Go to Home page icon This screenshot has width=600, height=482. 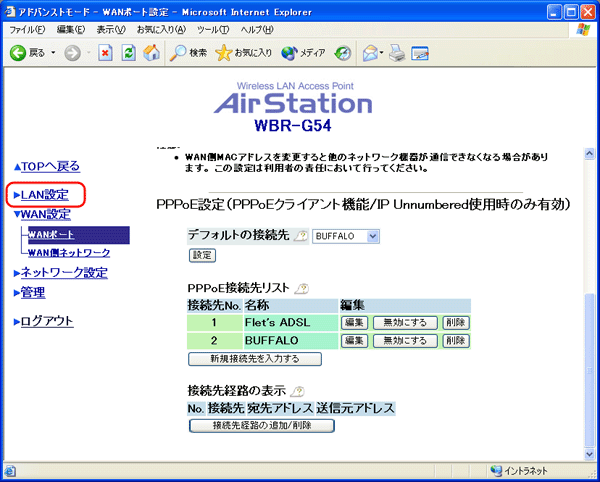coord(152,53)
